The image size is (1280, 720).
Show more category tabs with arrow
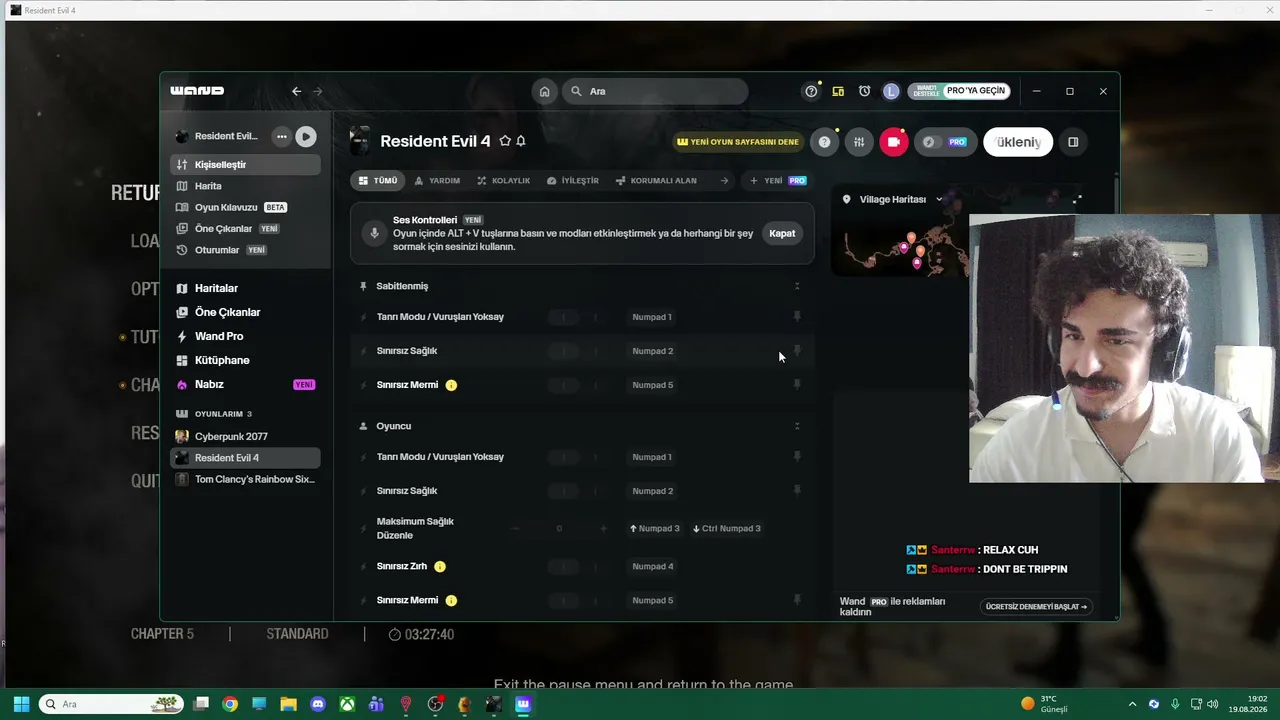(724, 181)
